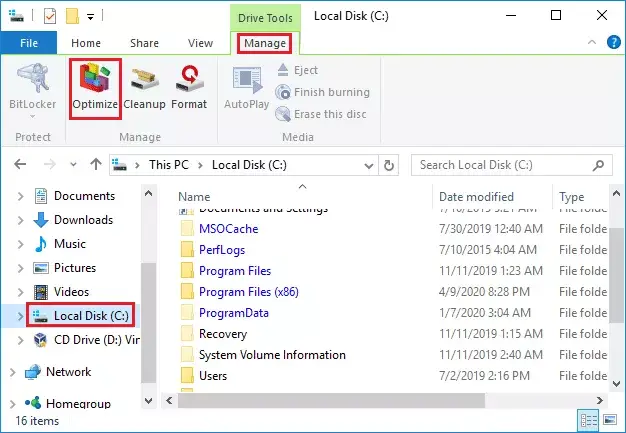Click the New folder quick access icon

(72, 16)
